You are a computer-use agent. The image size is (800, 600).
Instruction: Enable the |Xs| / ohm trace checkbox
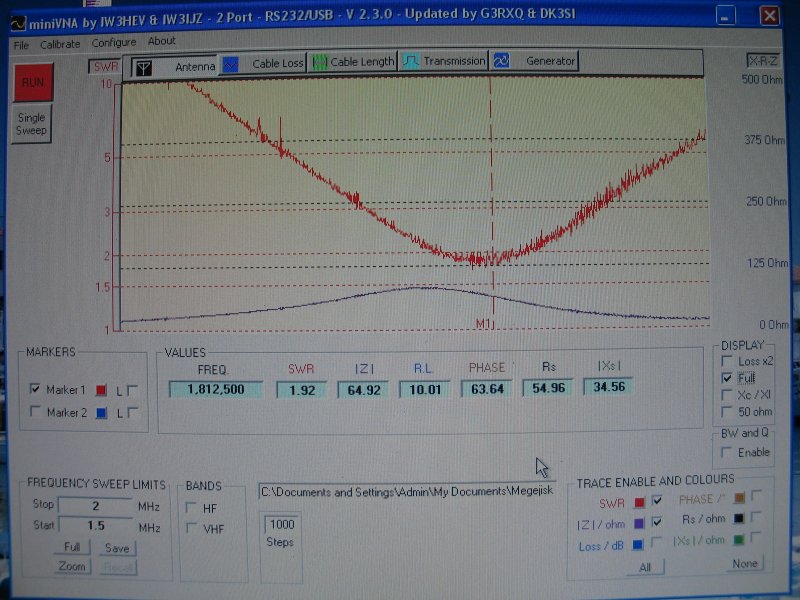pyautogui.click(x=757, y=537)
